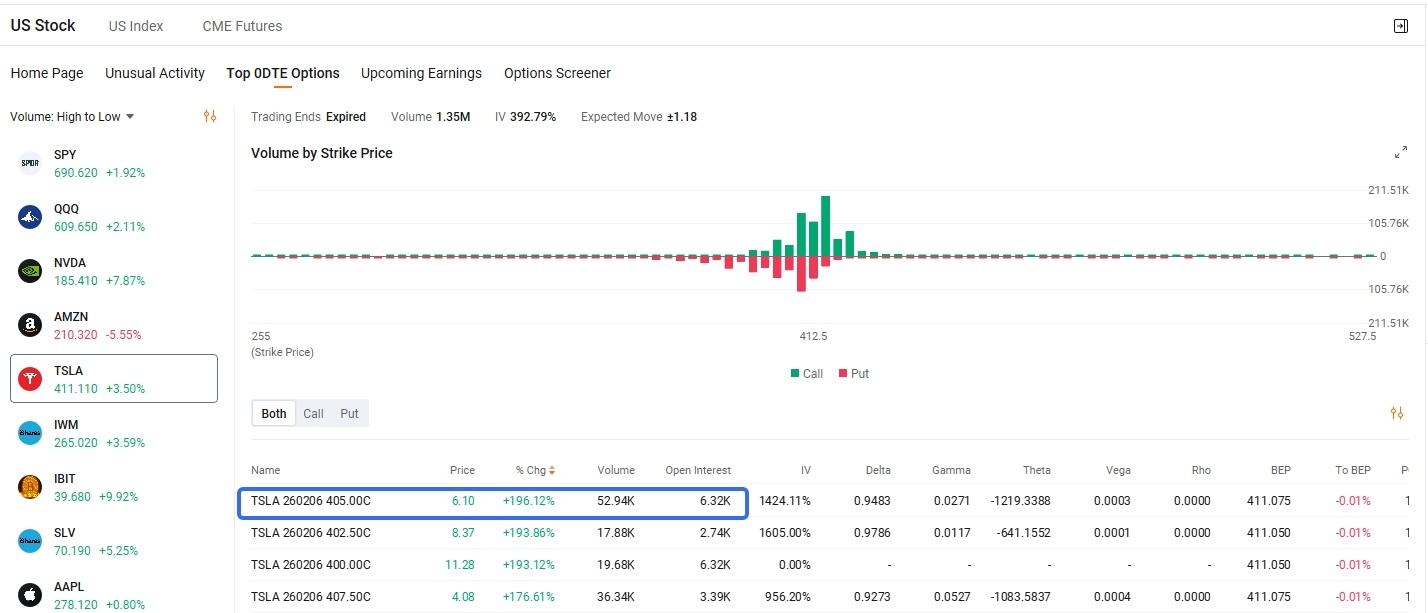This screenshot has height=613, width=1428.
Task: Select AMZN in the ticker list
Action: click(114, 325)
